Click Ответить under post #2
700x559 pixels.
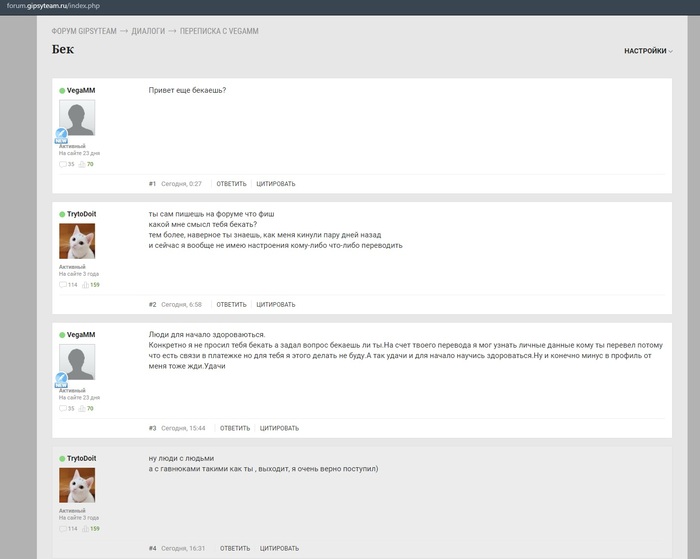click(x=231, y=305)
